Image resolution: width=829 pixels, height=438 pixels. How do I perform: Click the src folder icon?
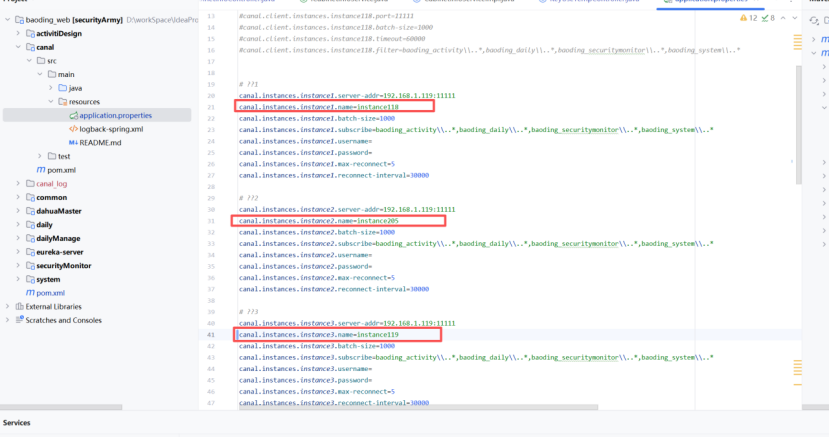(x=41, y=61)
